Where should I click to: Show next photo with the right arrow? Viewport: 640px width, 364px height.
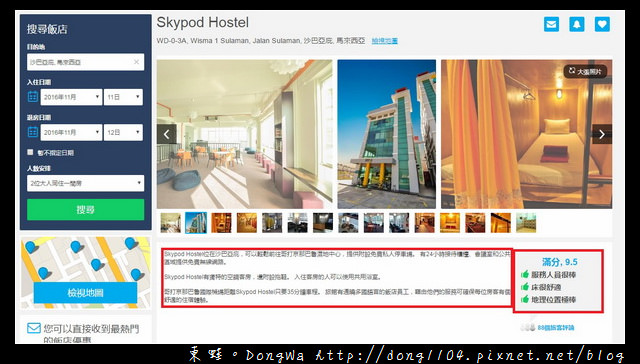tap(602, 134)
